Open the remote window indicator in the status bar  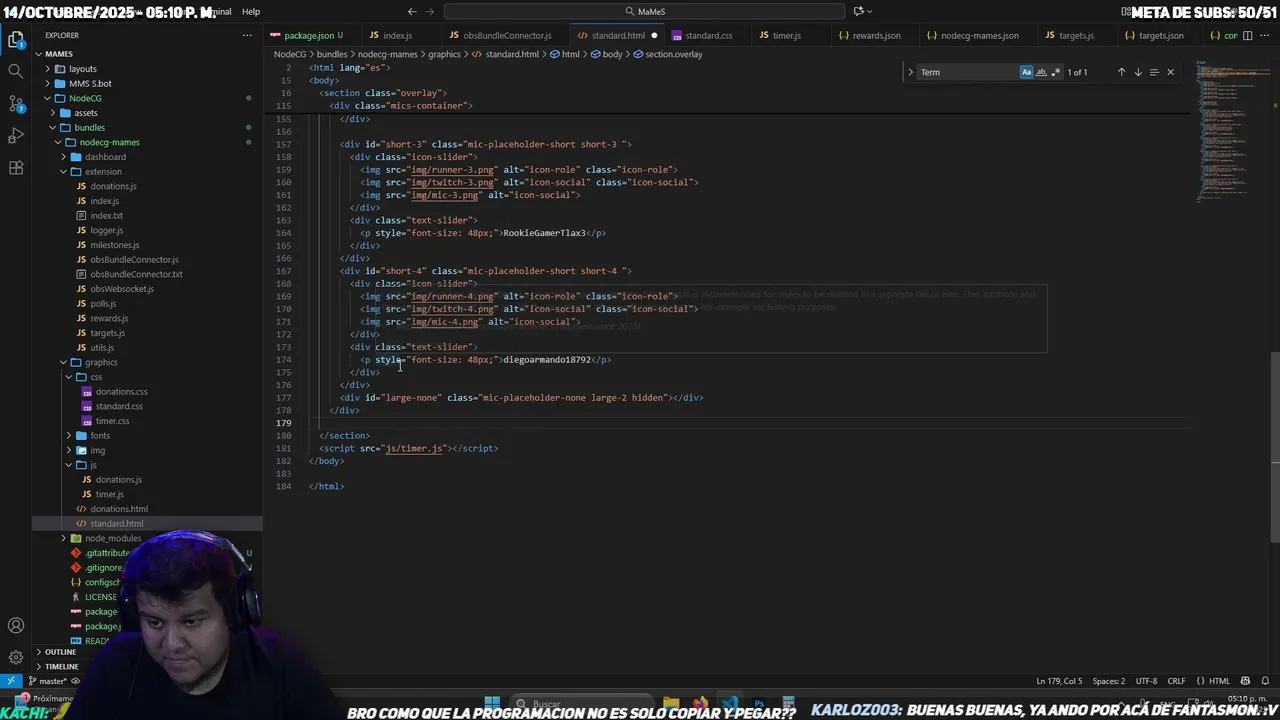point(11,681)
